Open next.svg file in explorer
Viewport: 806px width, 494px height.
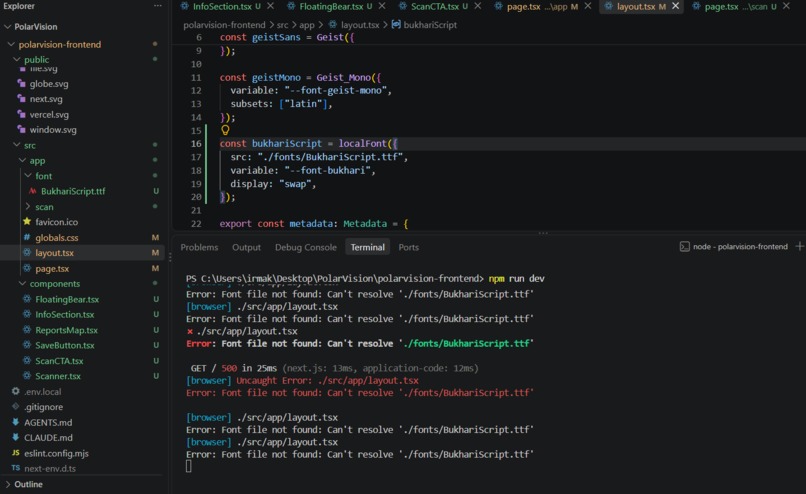(x=46, y=99)
